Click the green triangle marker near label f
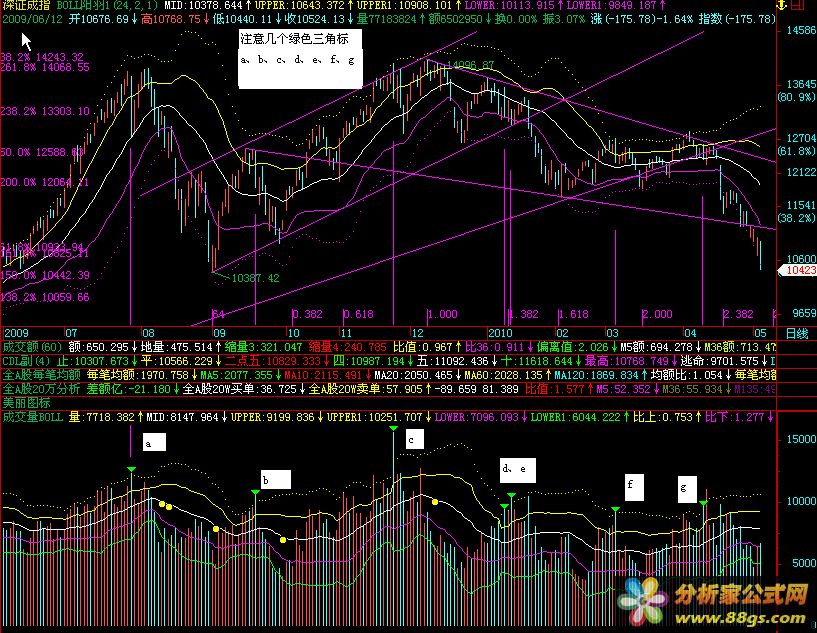817x633 pixels. tap(616, 510)
